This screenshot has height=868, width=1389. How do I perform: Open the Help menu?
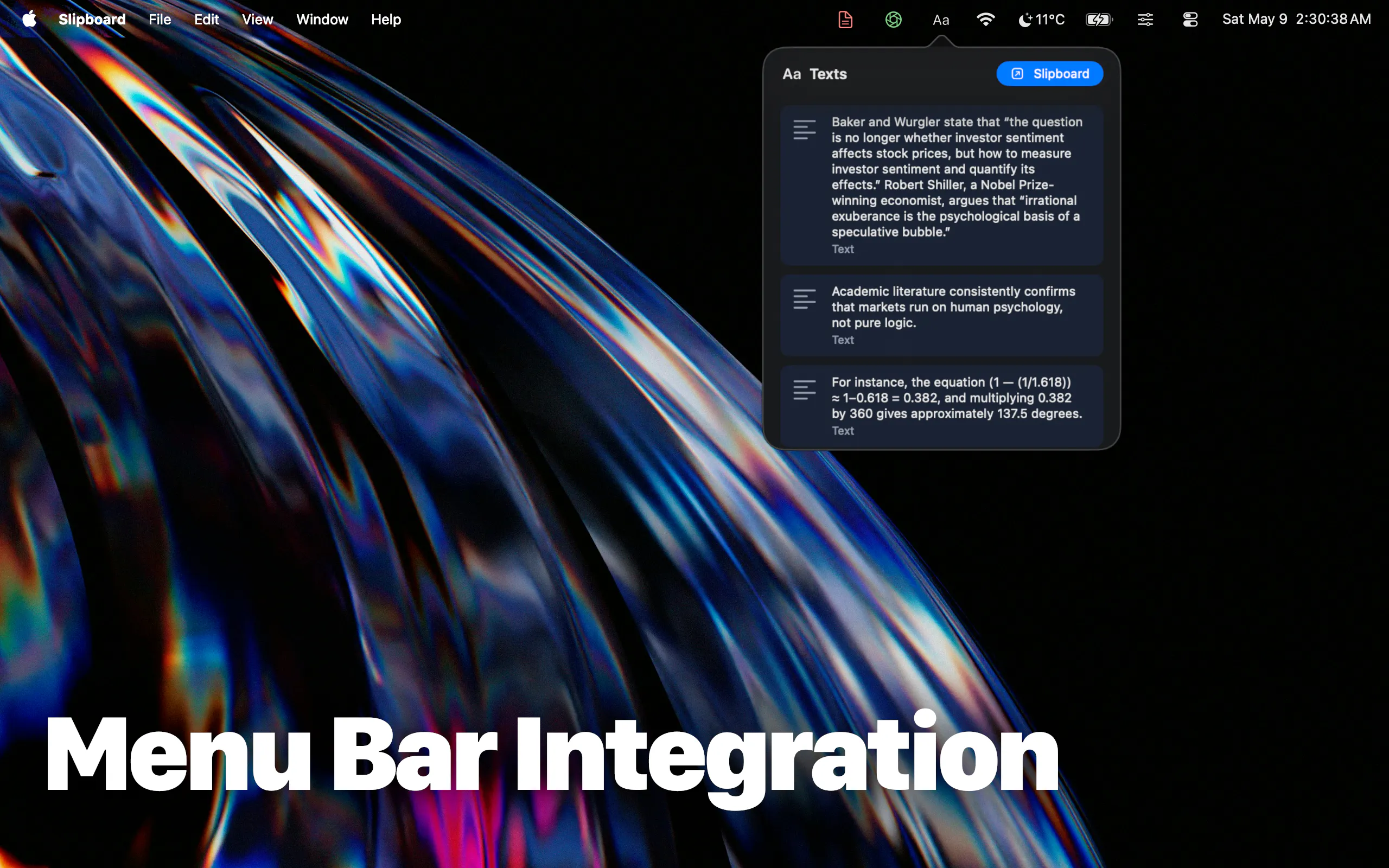pyautogui.click(x=386, y=20)
